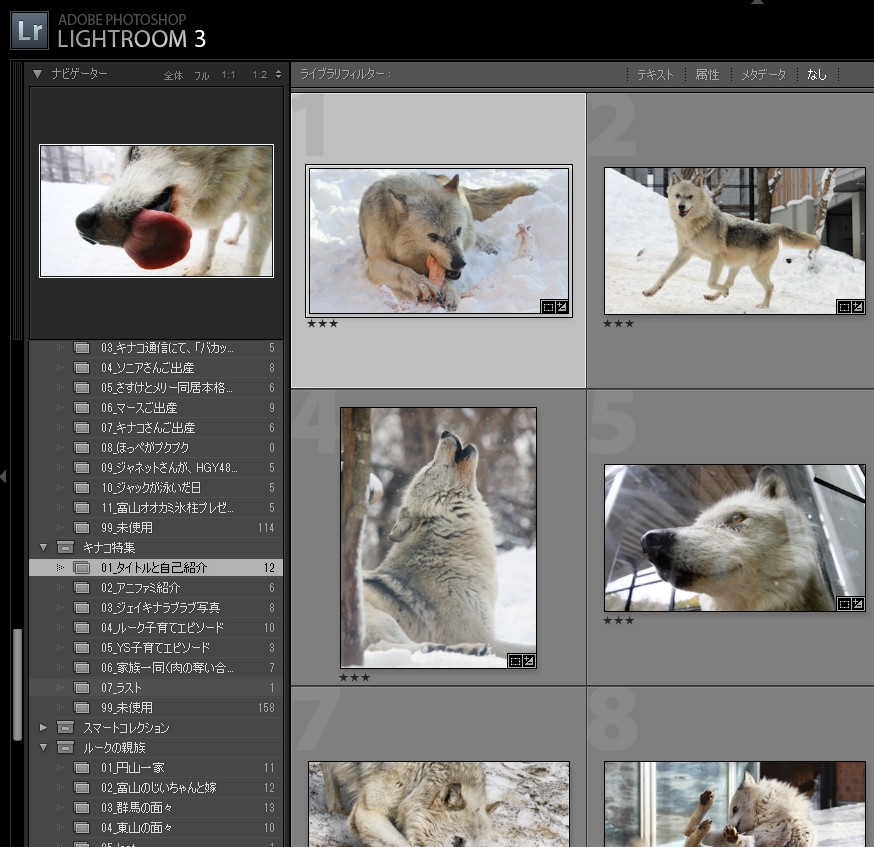Click collection icon beside 10_ジャックが泳いだ日
Image resolution: width=874 pixels, height=847 pixels.
82,488
